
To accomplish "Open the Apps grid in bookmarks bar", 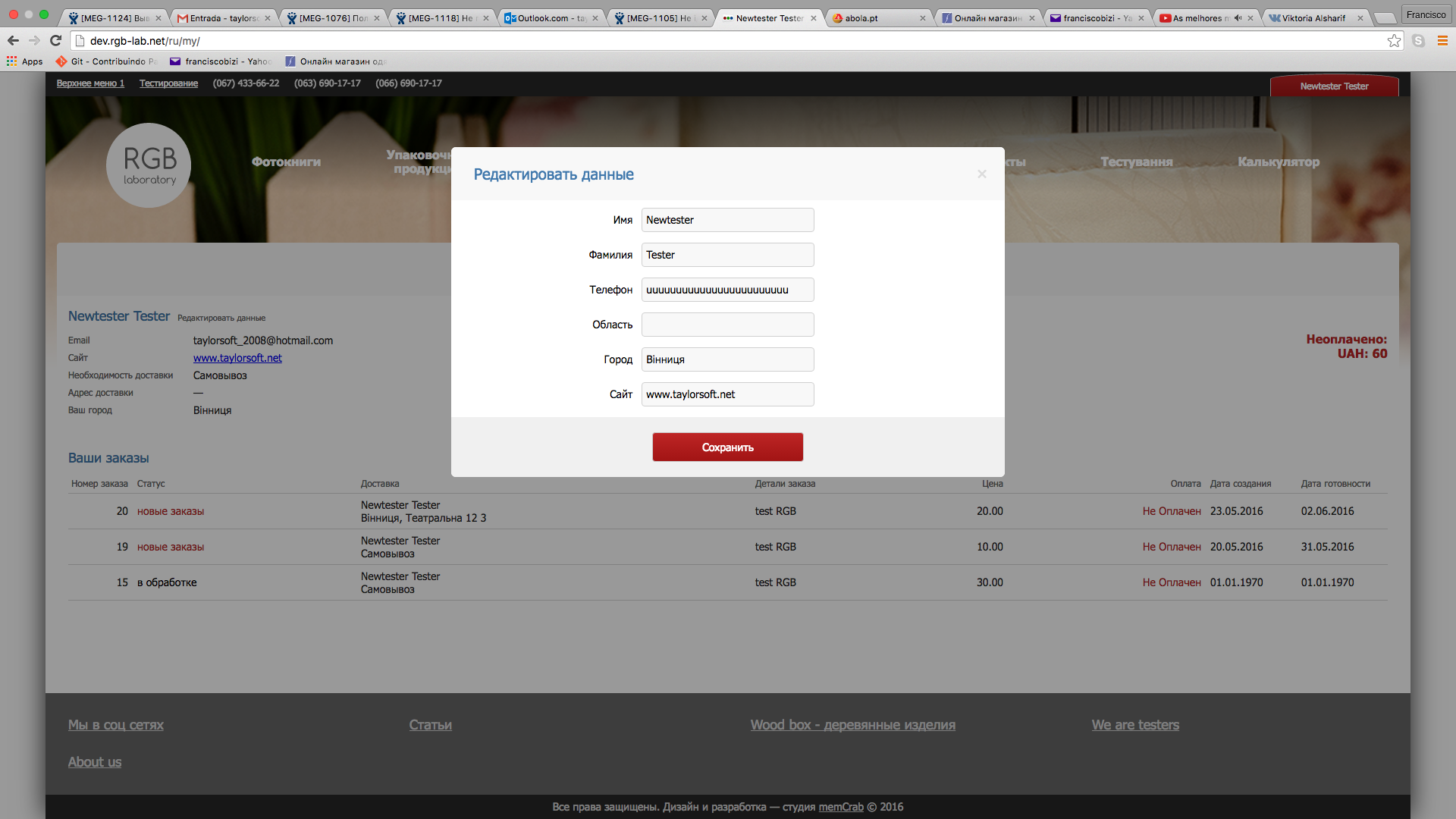I will point(24,61).
